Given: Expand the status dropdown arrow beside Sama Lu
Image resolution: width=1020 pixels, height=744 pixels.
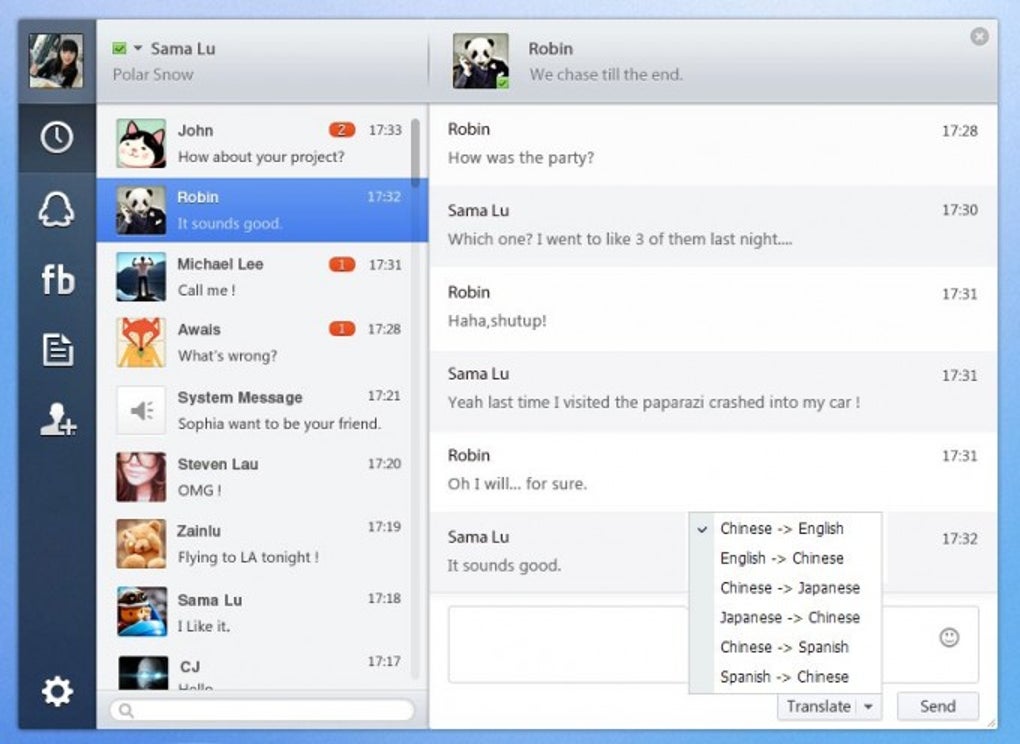Looking at the screenshot, I should (138, 48).
